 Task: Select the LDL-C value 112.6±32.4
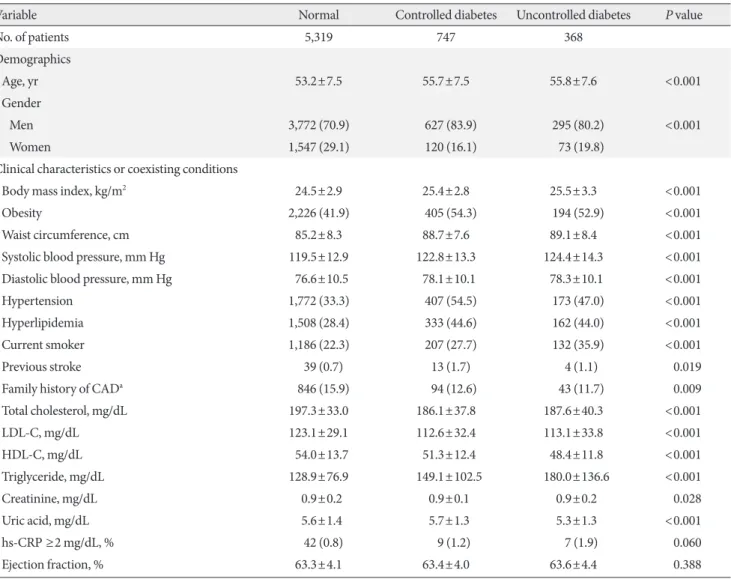pyautogui.click(x=446, y=433)
